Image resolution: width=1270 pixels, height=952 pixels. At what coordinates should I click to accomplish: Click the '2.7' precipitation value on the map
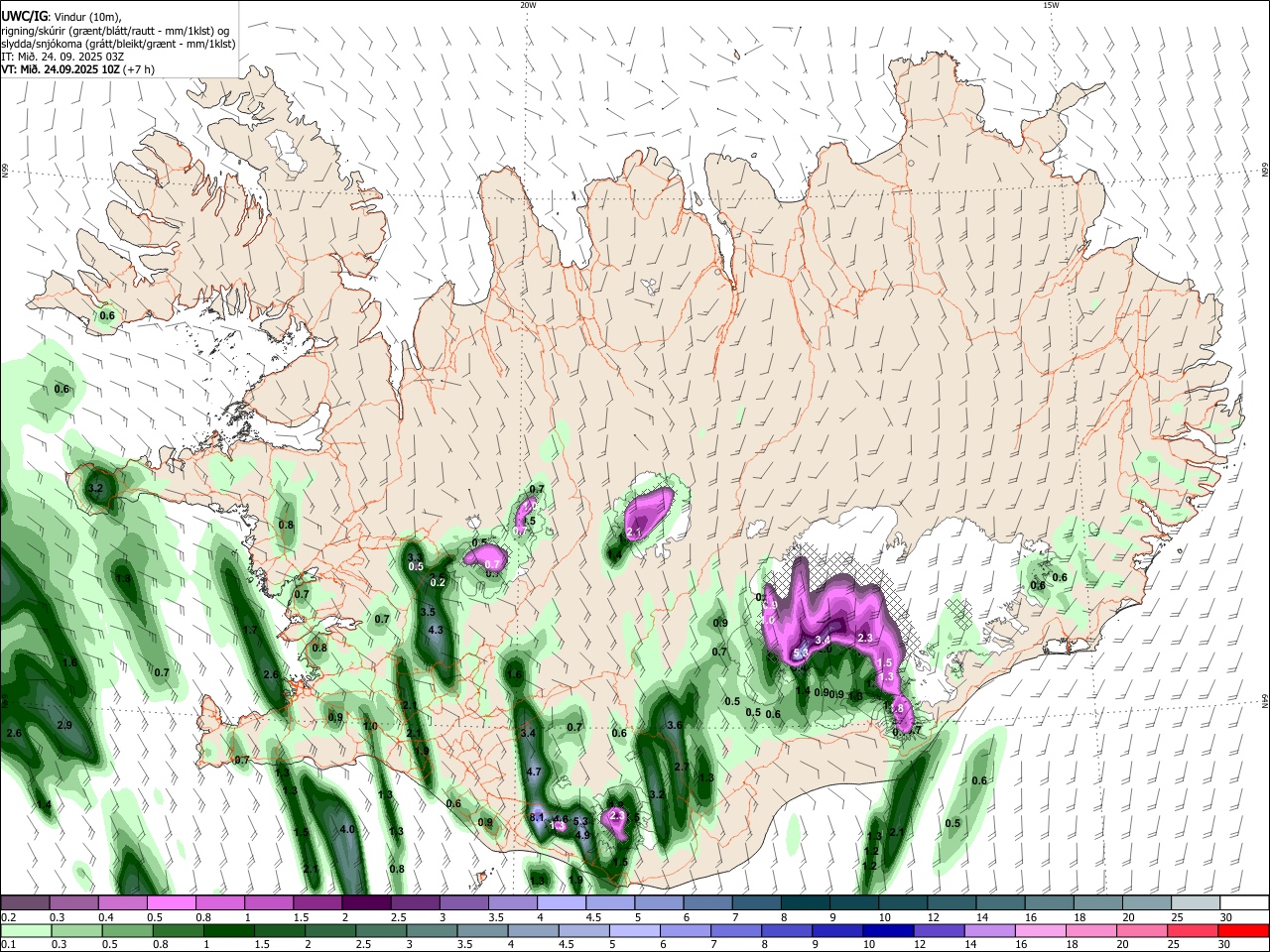[682, 767]
